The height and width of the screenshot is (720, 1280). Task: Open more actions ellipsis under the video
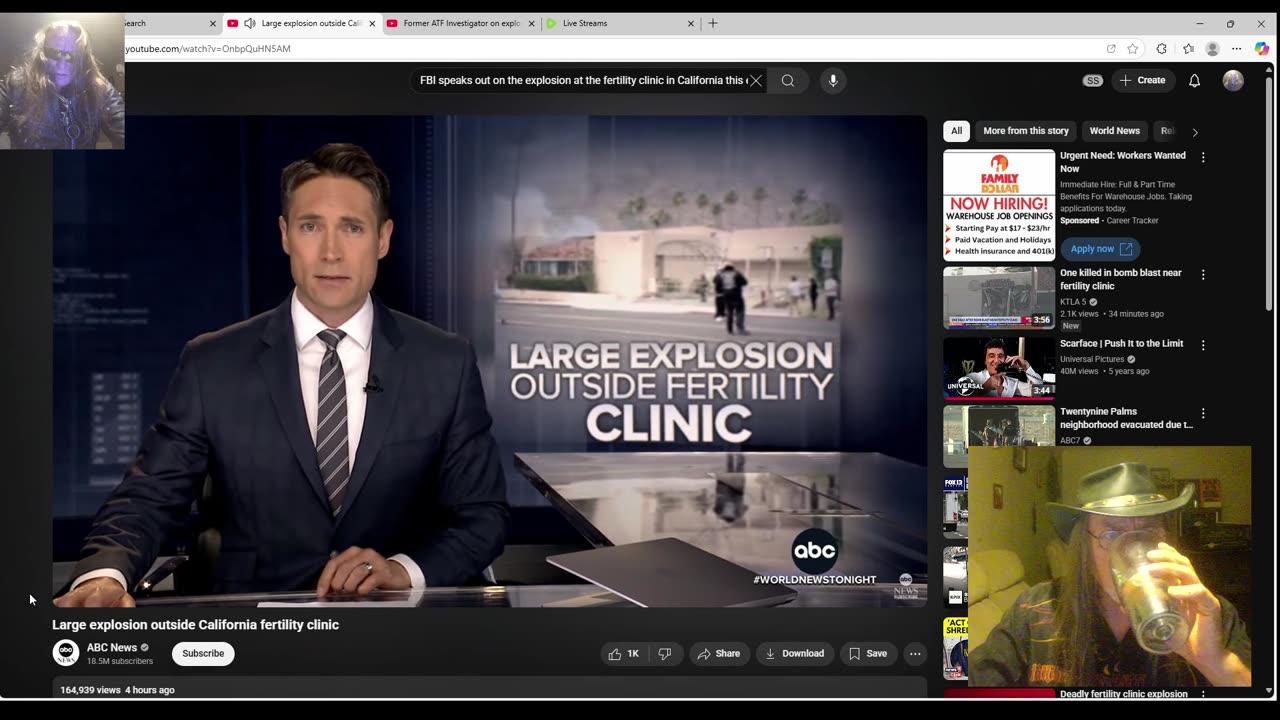pyautogui.click(x=915, y=654)
